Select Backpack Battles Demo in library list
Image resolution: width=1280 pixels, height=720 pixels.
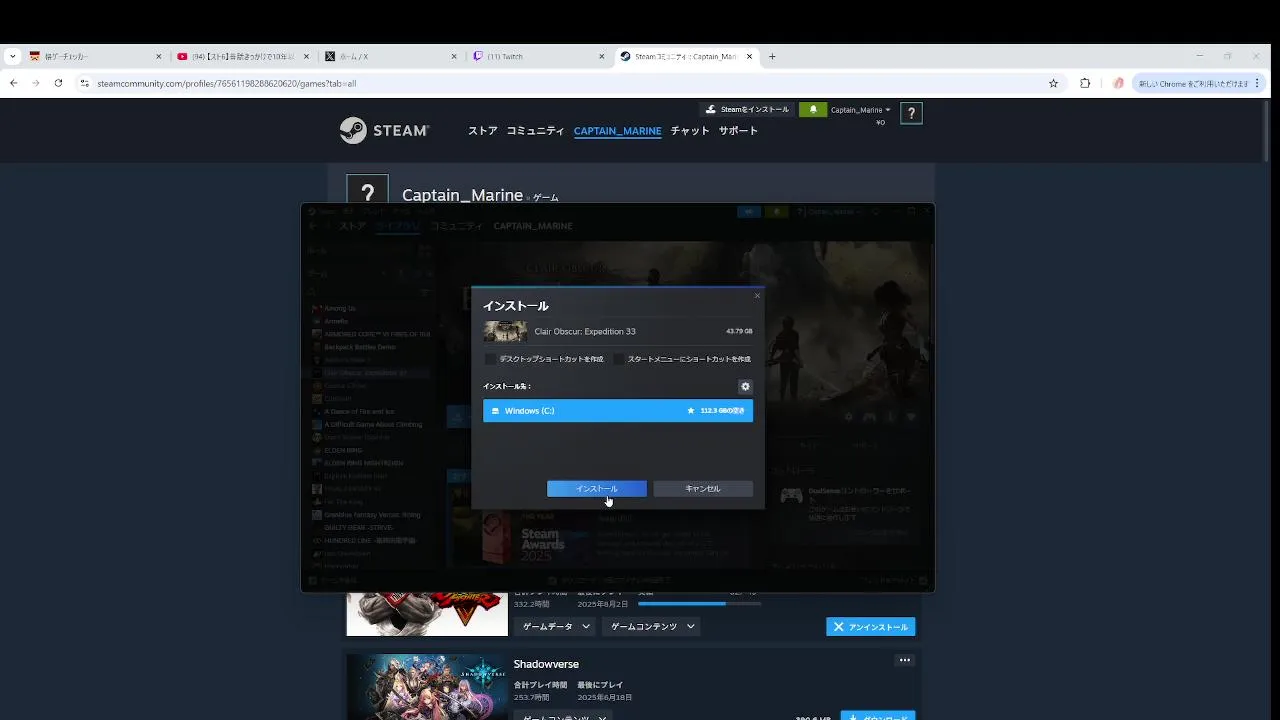point(359,347)
